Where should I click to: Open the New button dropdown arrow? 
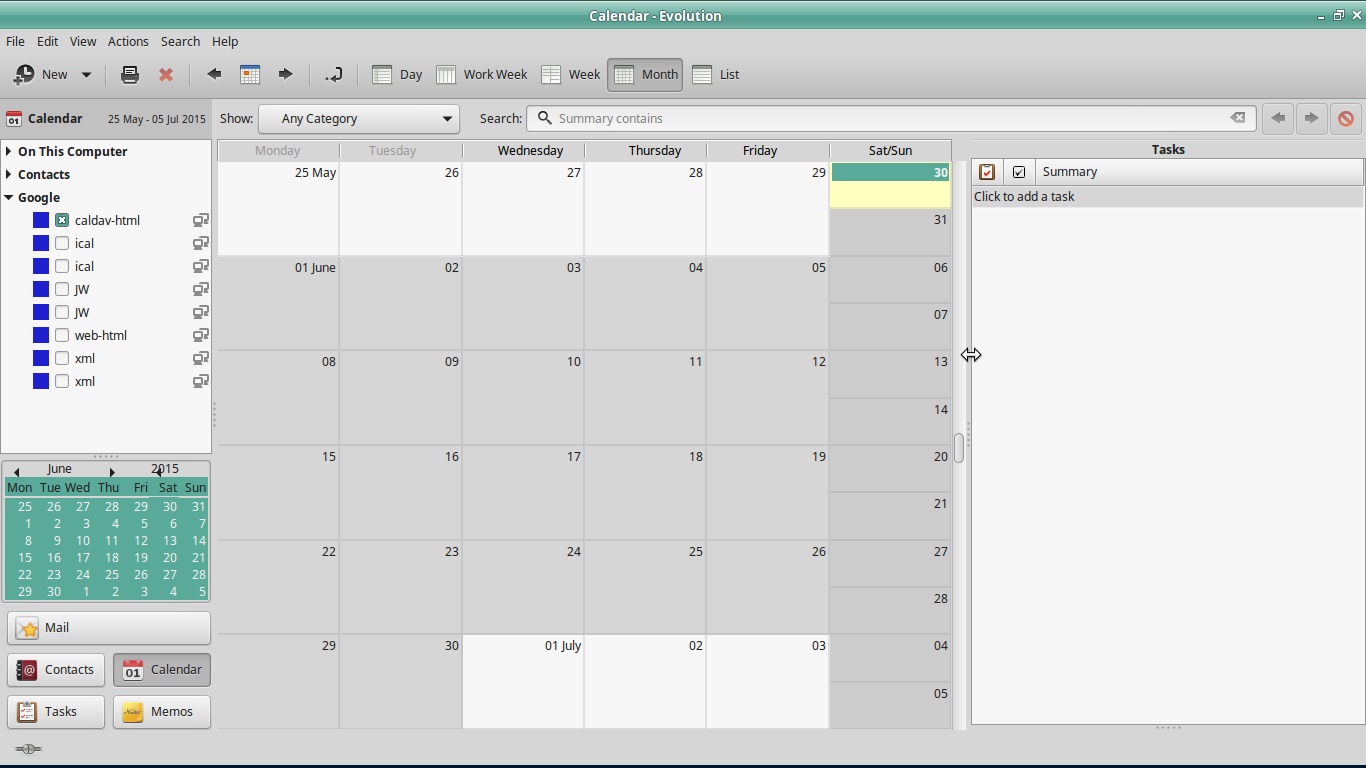click(x=86, y=74)
